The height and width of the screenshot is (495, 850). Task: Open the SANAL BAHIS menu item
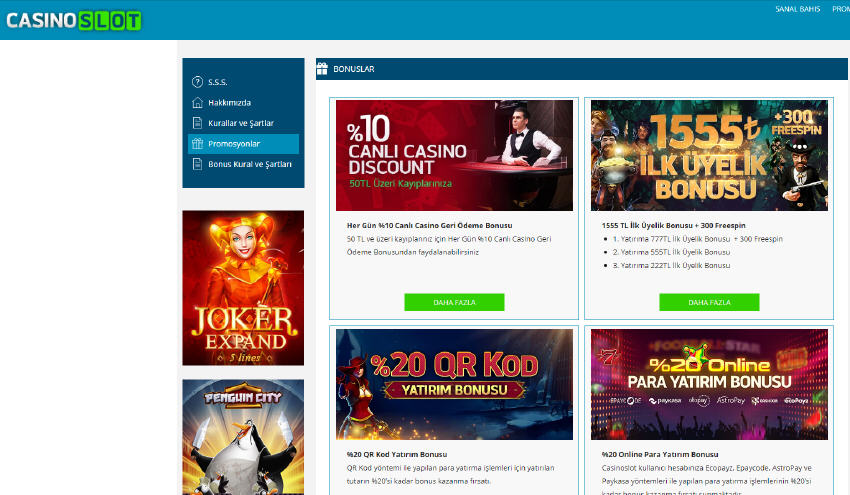796,10
